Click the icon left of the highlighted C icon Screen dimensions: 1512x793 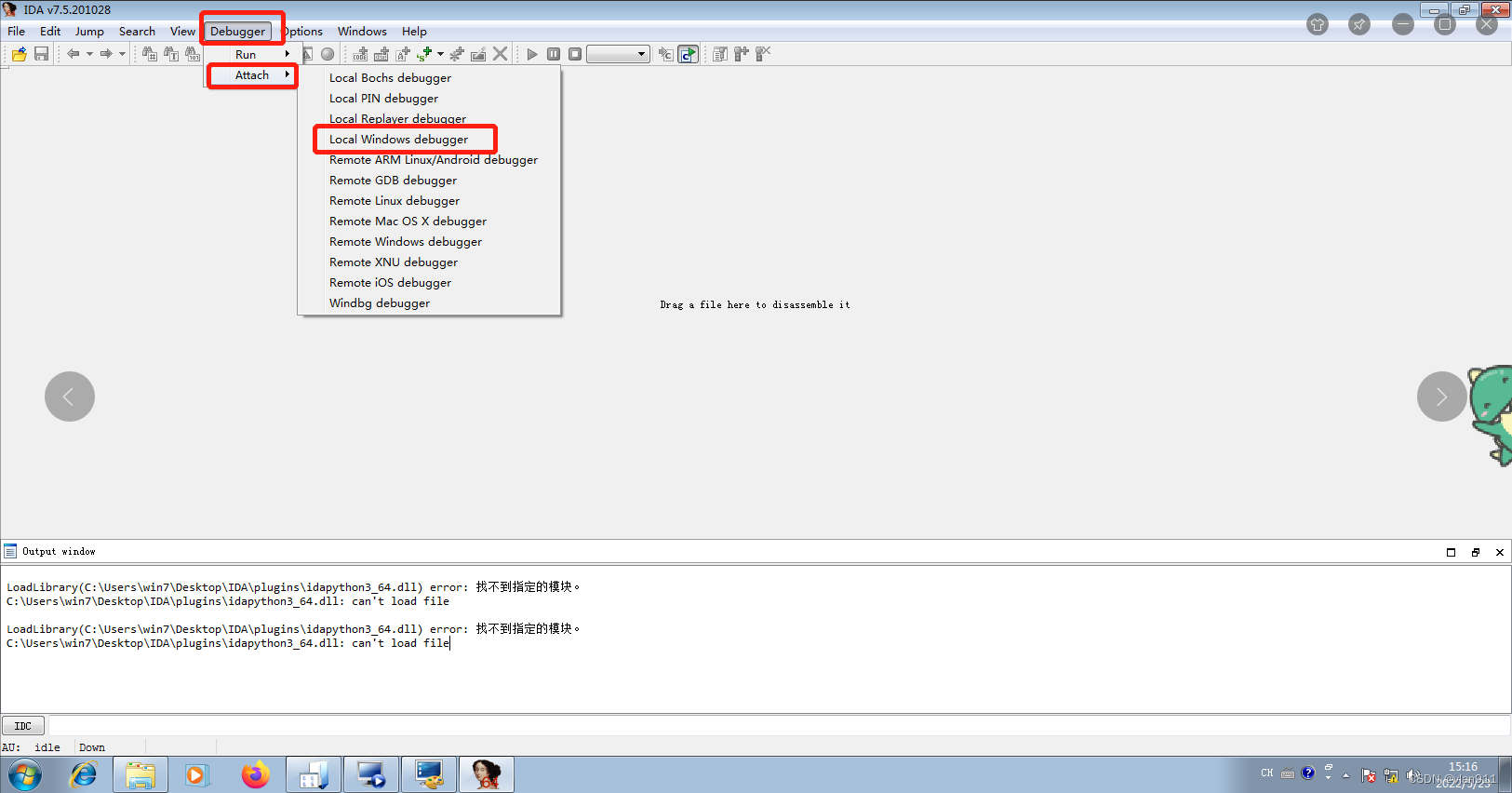666,54
